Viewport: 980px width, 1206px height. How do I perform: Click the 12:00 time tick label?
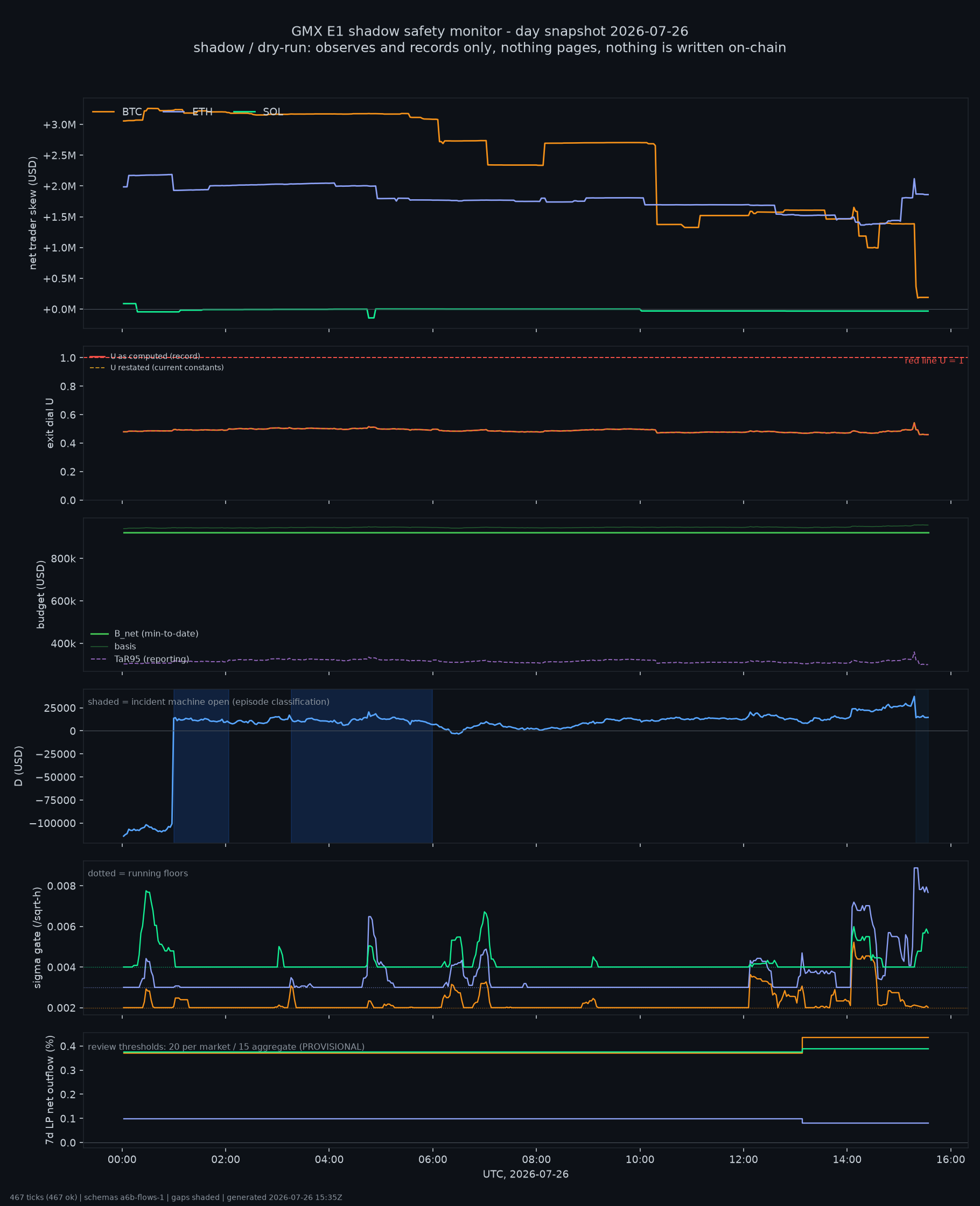[x=744, y=1160]
